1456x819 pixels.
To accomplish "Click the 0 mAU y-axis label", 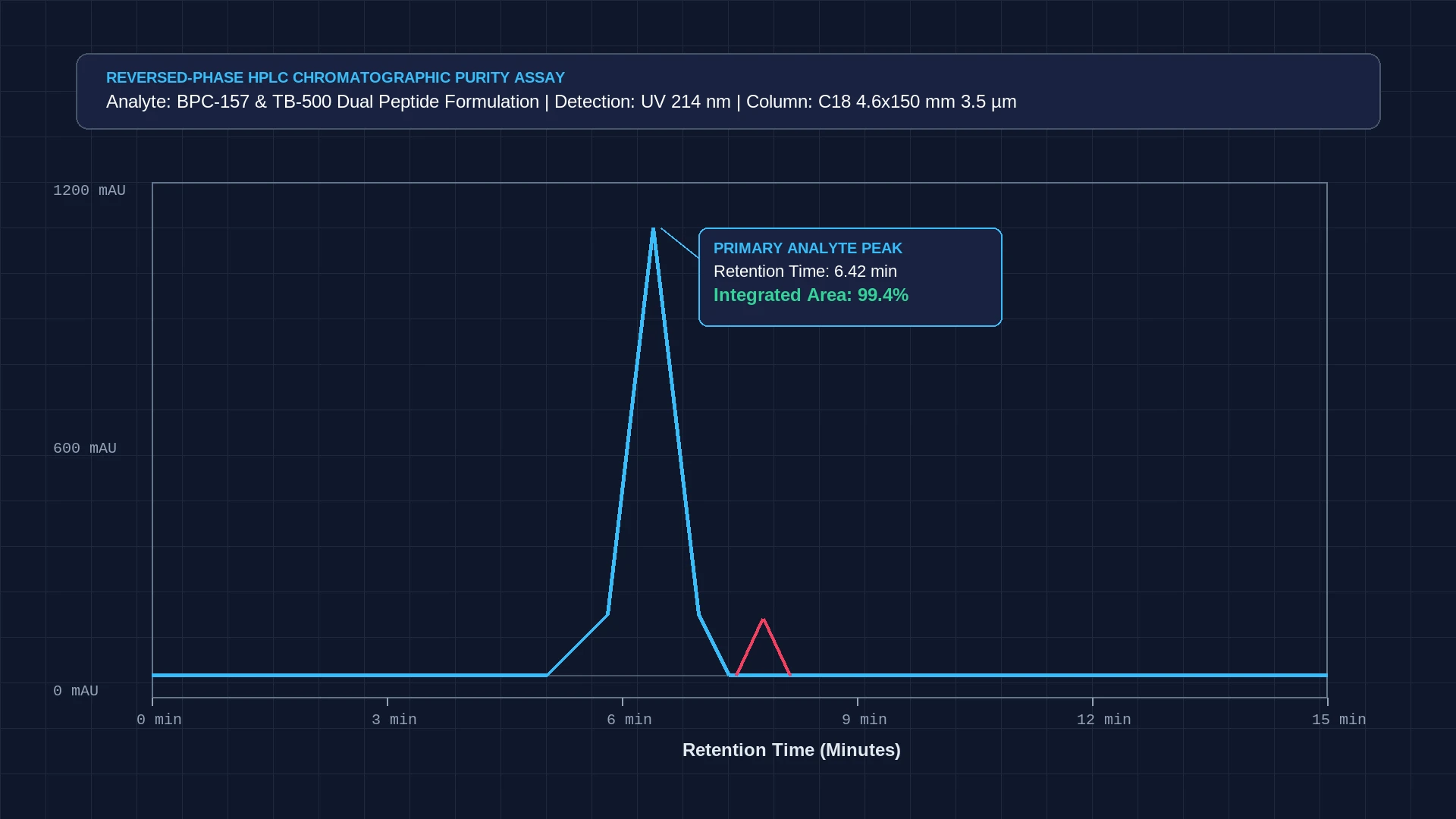I will point(76,691).
